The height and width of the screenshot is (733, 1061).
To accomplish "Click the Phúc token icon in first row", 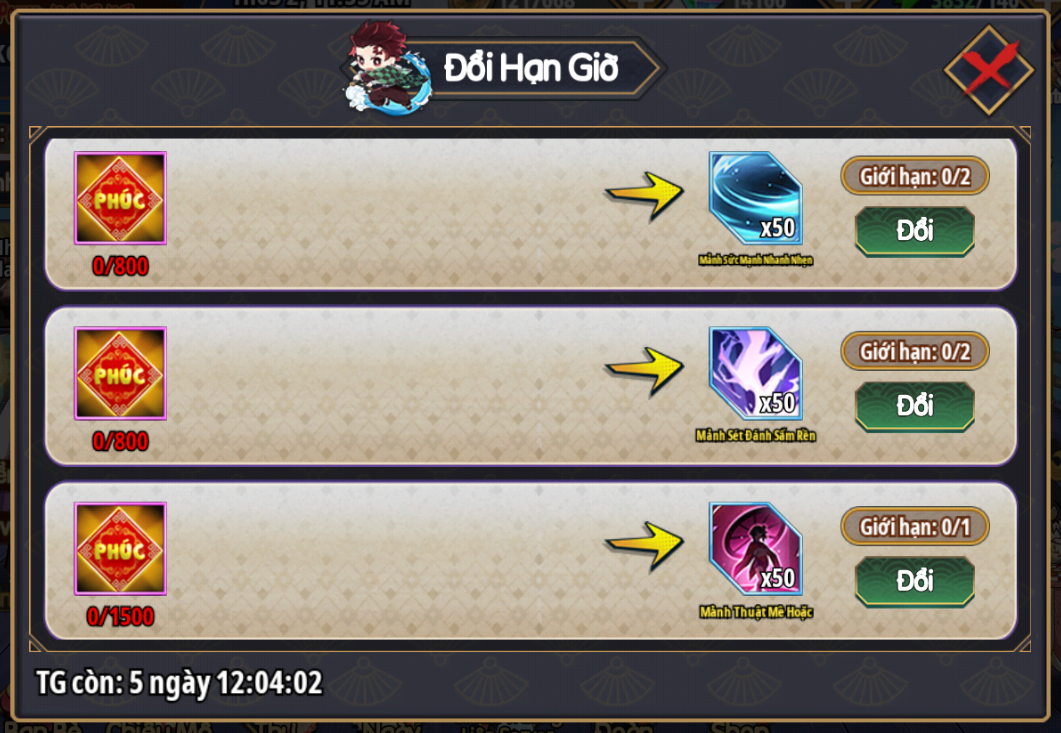I will (120, 198).
